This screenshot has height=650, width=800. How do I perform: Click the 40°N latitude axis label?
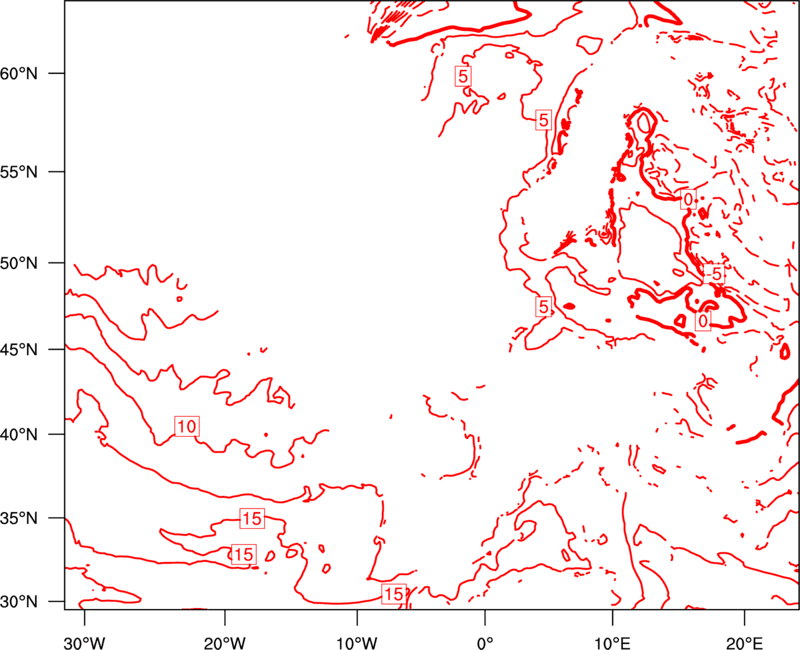coord(19,435)
